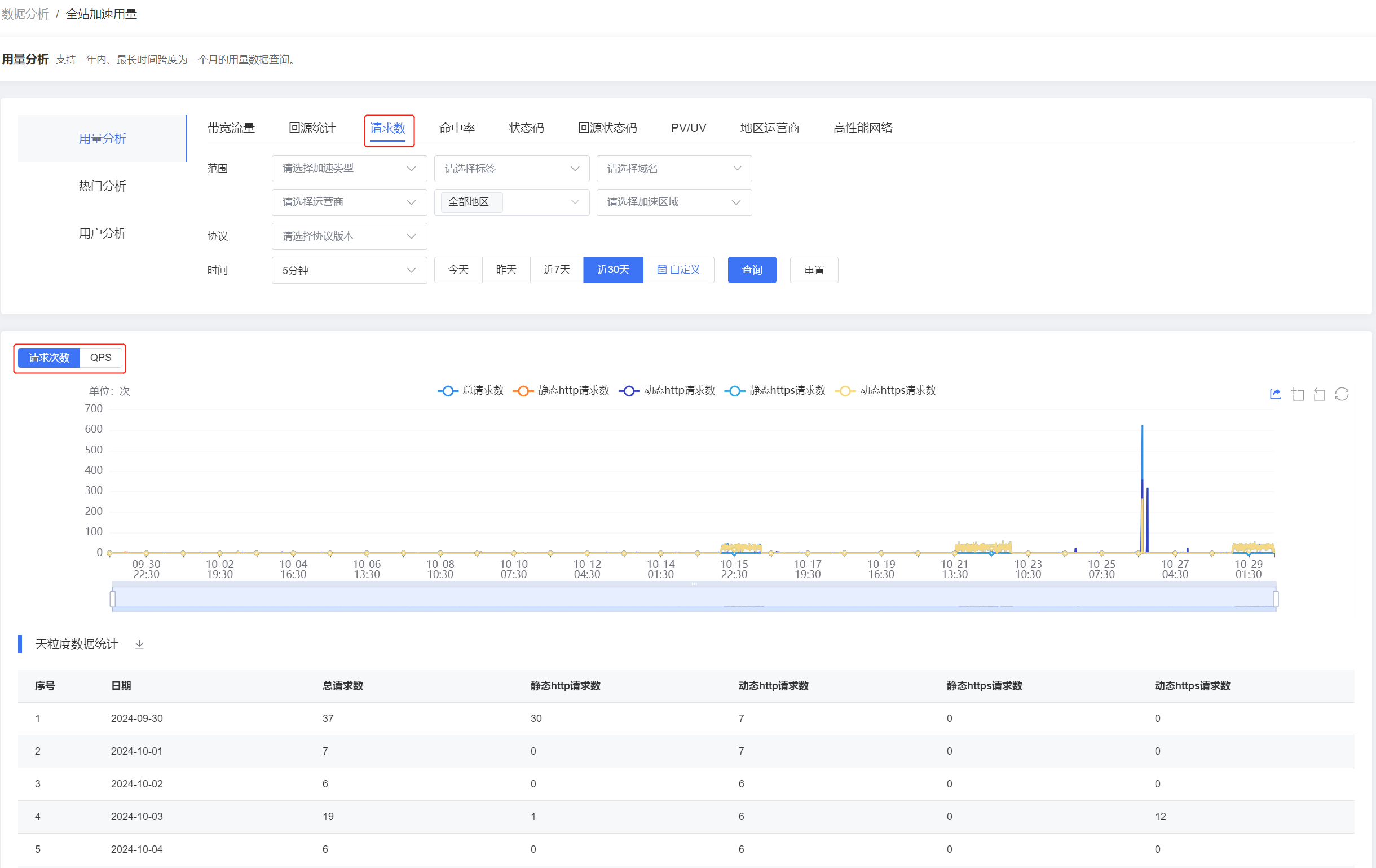The width and height of the screenshot is (1376, 868).
Task: Click date cell 2024-10-02
Action: click(137, 783)
